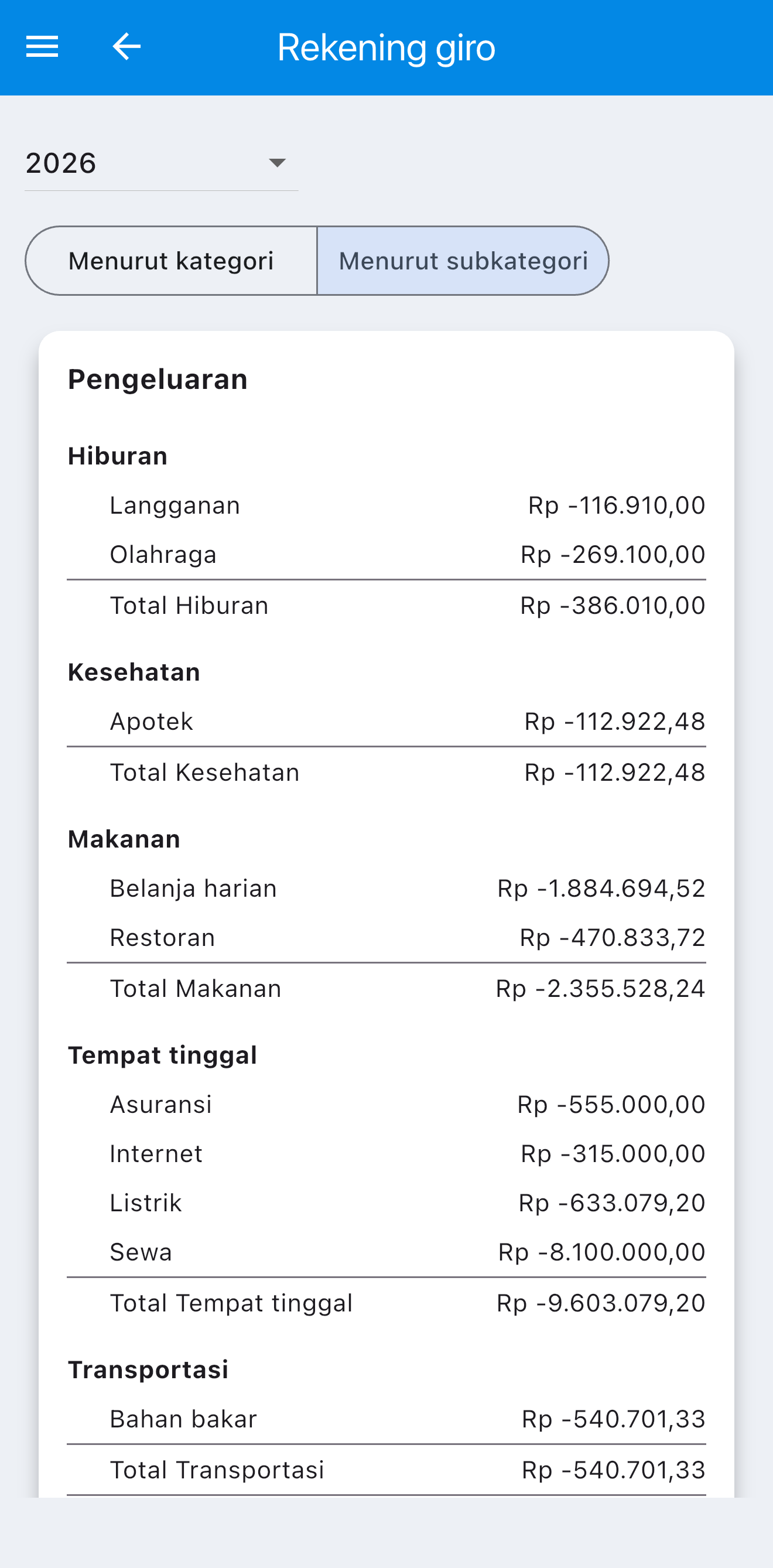The image size is (773, 1568).
Task: Click the Bahan bakar row
Action: [x=386, y=1419]
